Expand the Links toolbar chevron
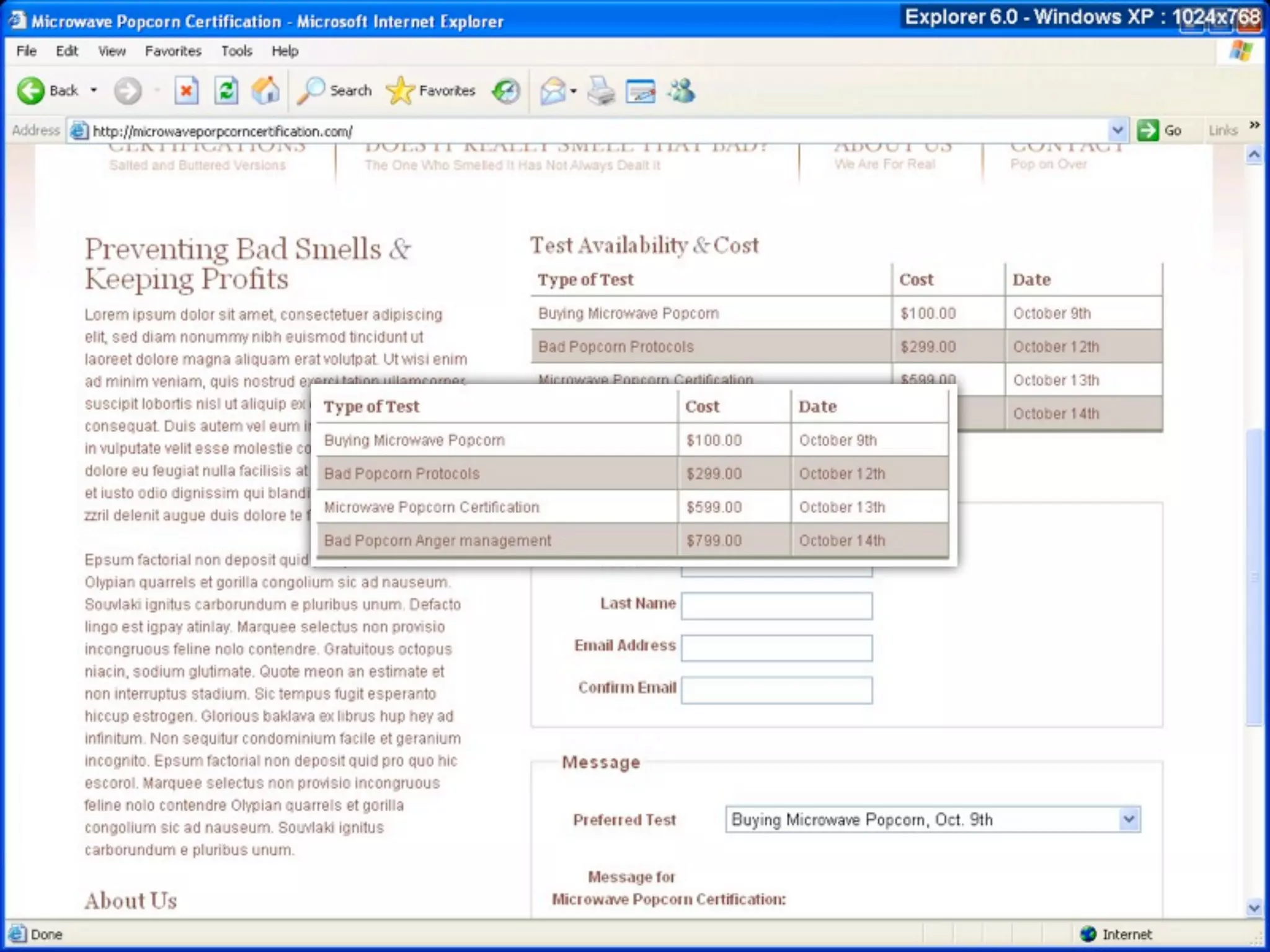 (x=1254, y=125)
